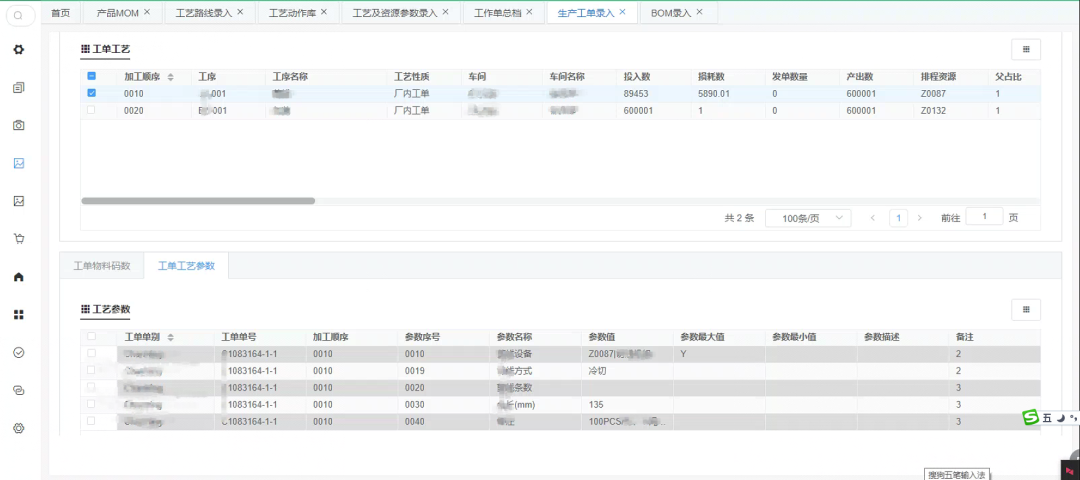Image resolution: width=1080 pixels, height=480 pixels.
Task: Select the blue highlighted picture sidebar icon
Action: [19, 163]
